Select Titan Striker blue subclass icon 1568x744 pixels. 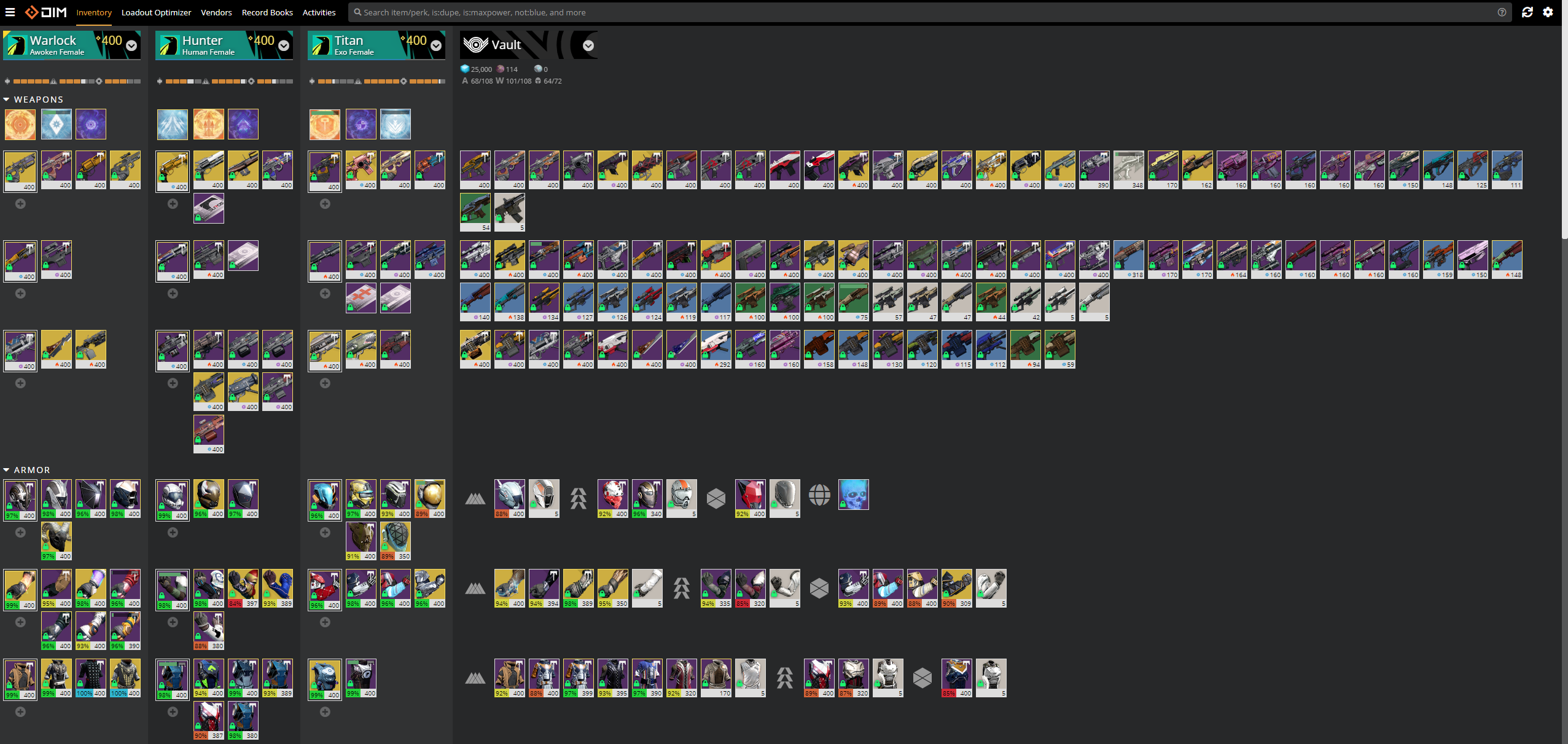(x=396, y=125)
